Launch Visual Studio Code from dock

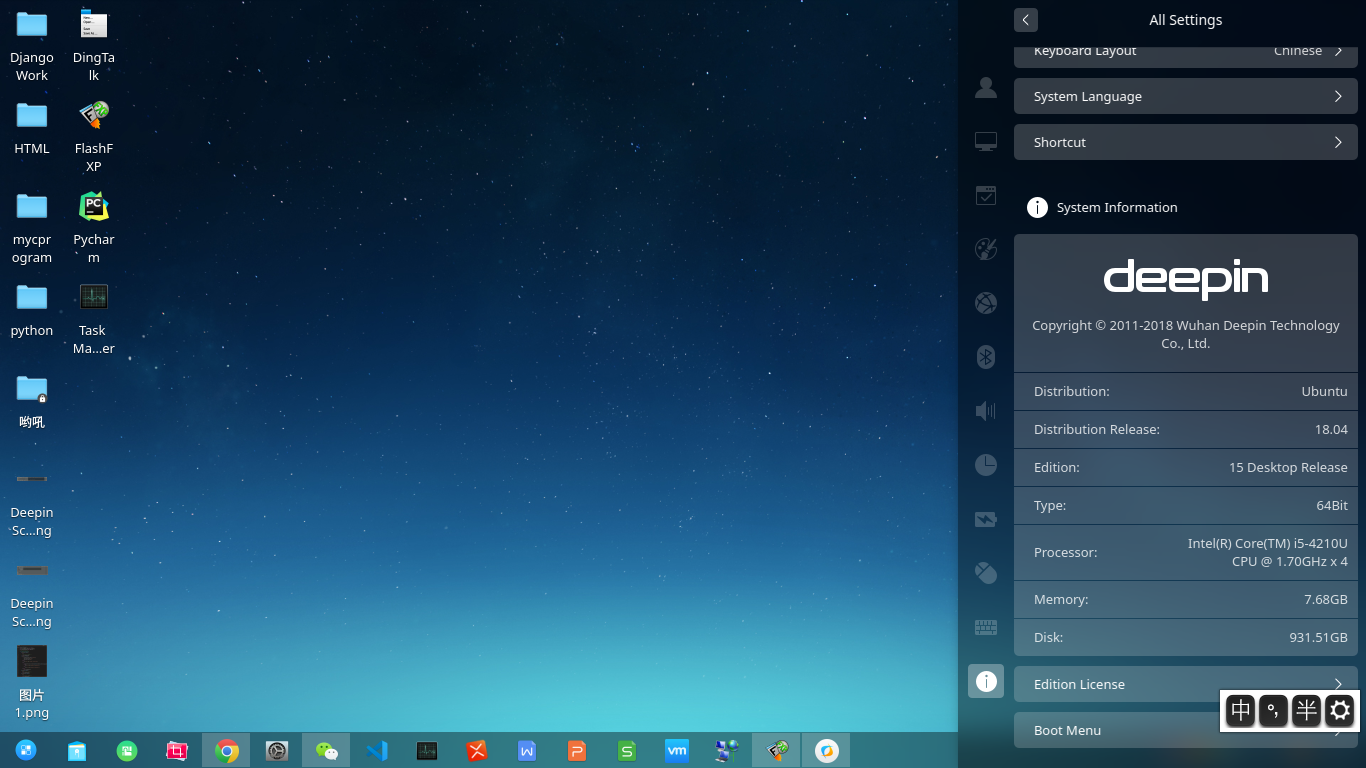[x=377, y=750]
